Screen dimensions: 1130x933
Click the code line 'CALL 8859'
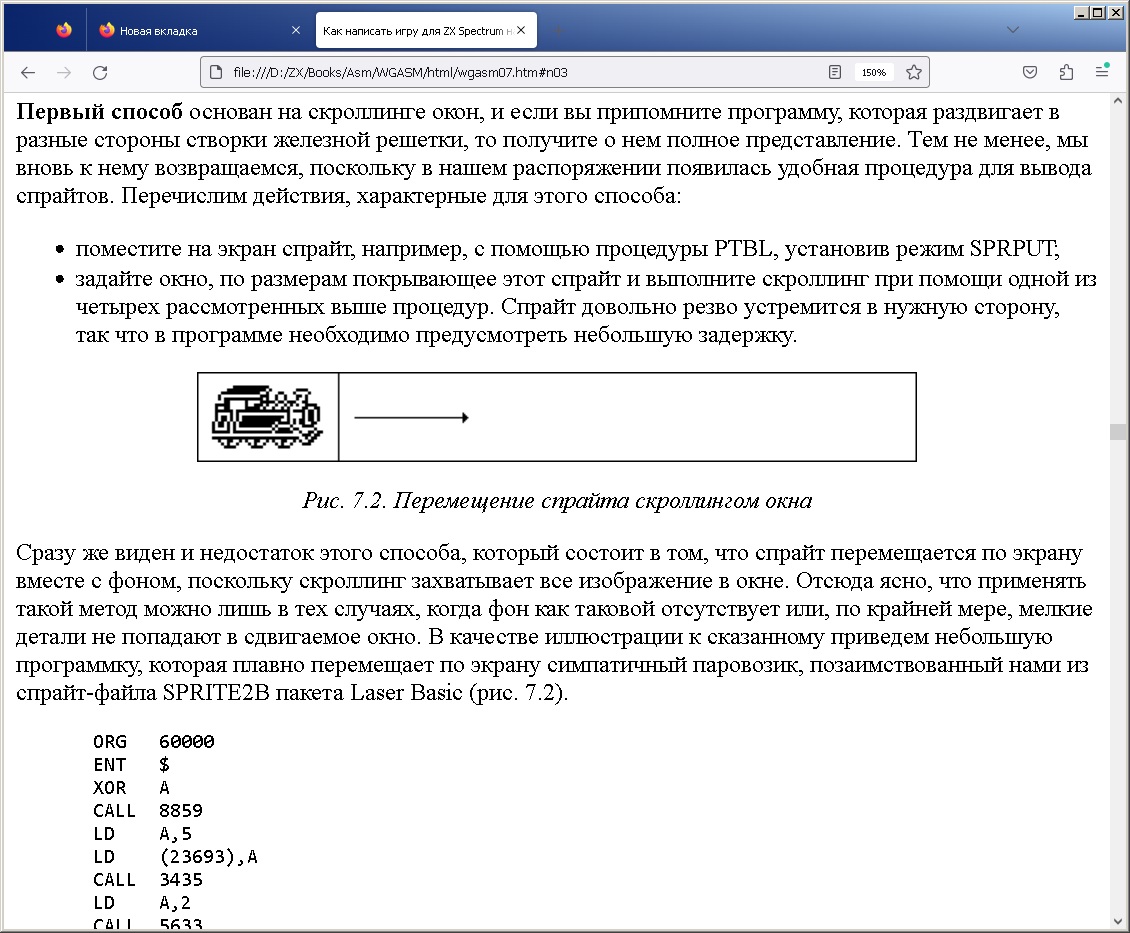[148, 811]
